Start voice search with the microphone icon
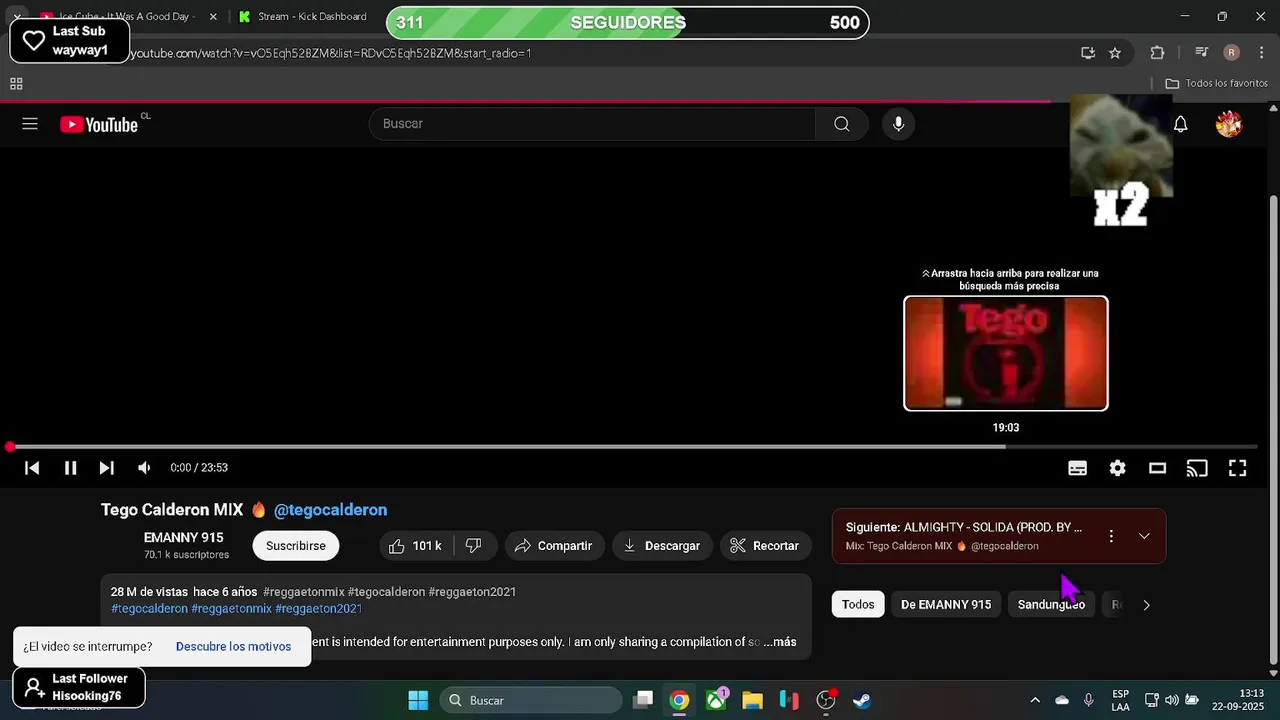1280x720 pixels. 898,124
